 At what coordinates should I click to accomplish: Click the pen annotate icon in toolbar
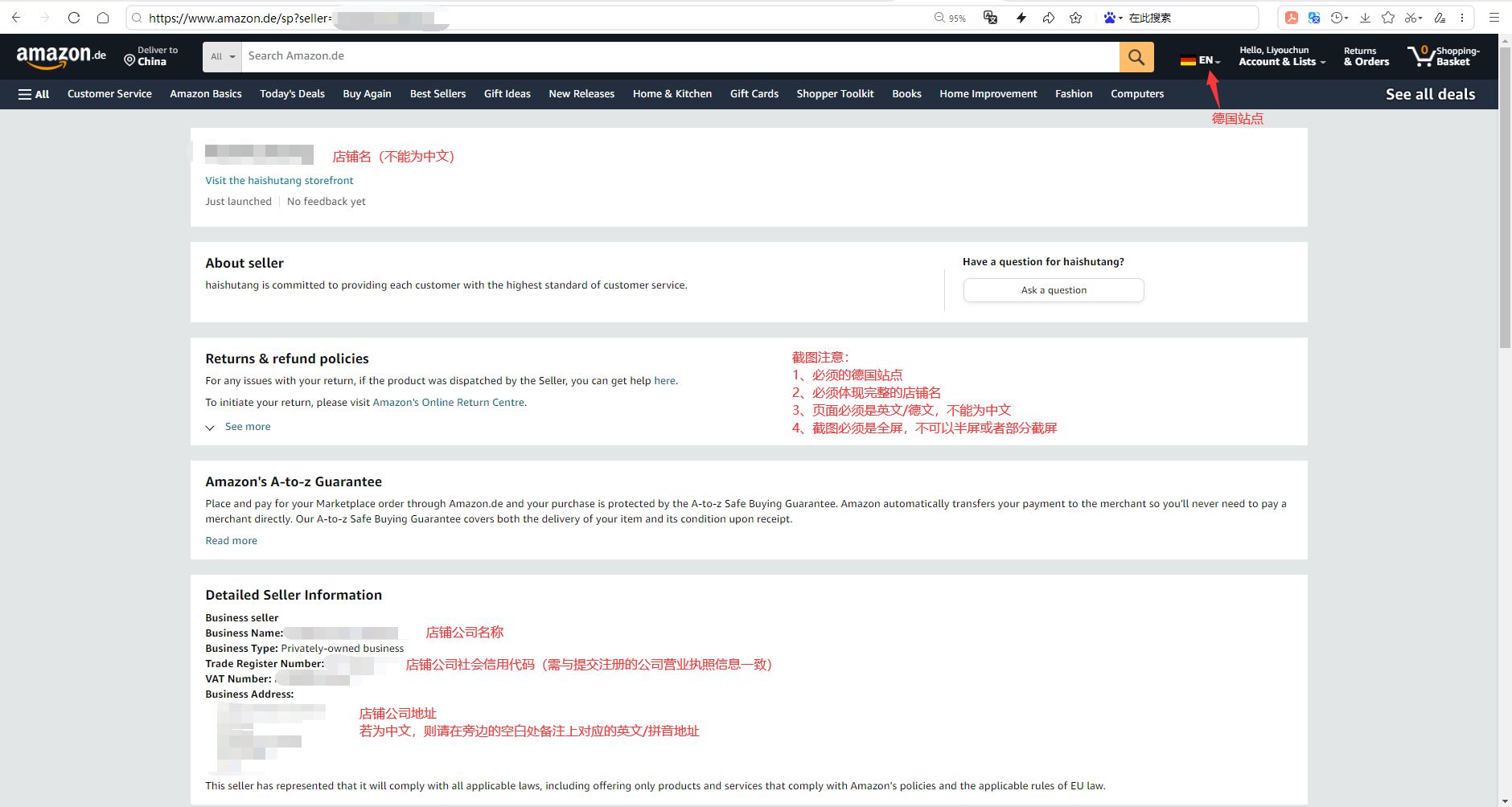coord(1440,18)
